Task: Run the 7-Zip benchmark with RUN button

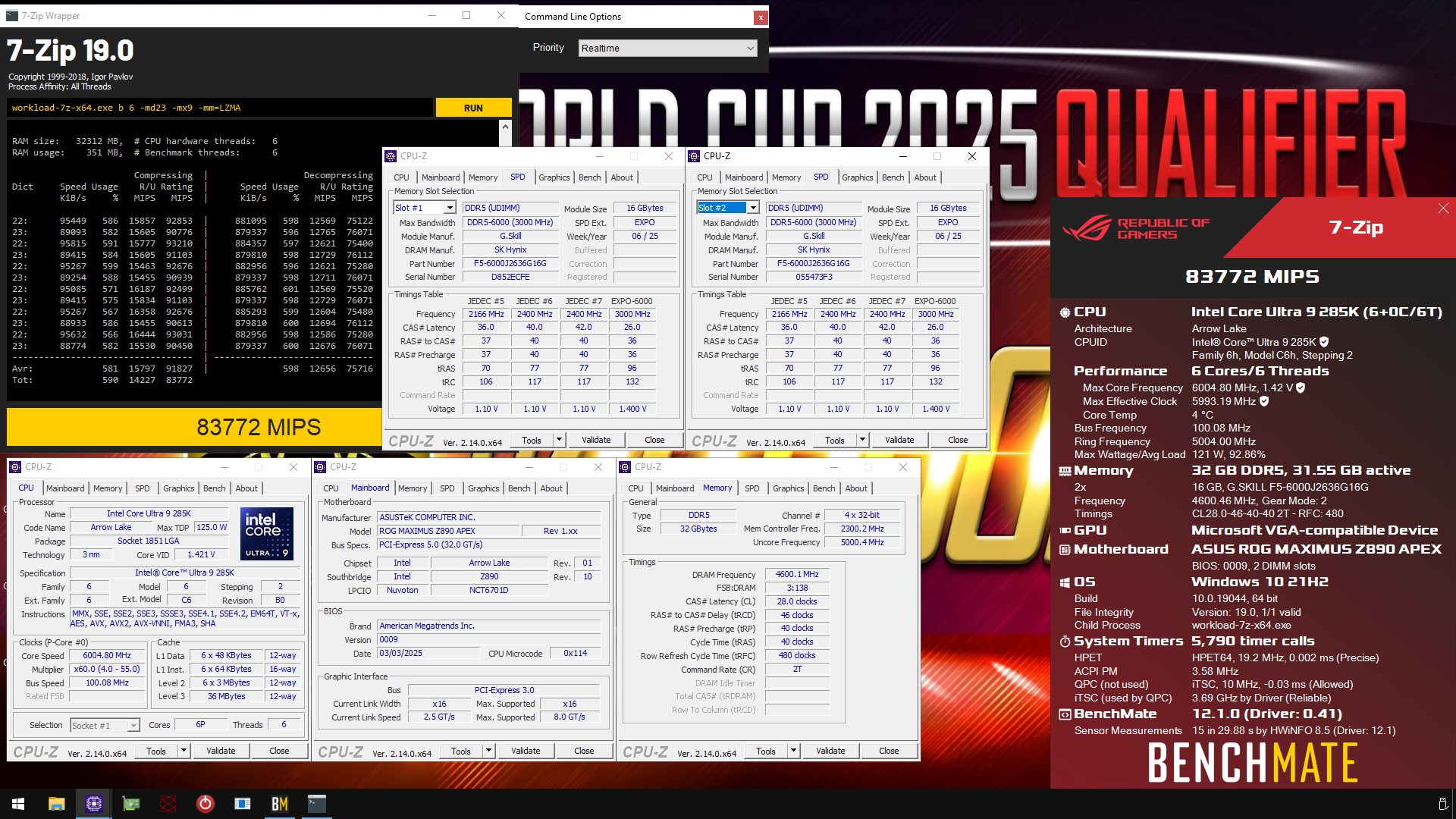Action: tap(473, 108)
